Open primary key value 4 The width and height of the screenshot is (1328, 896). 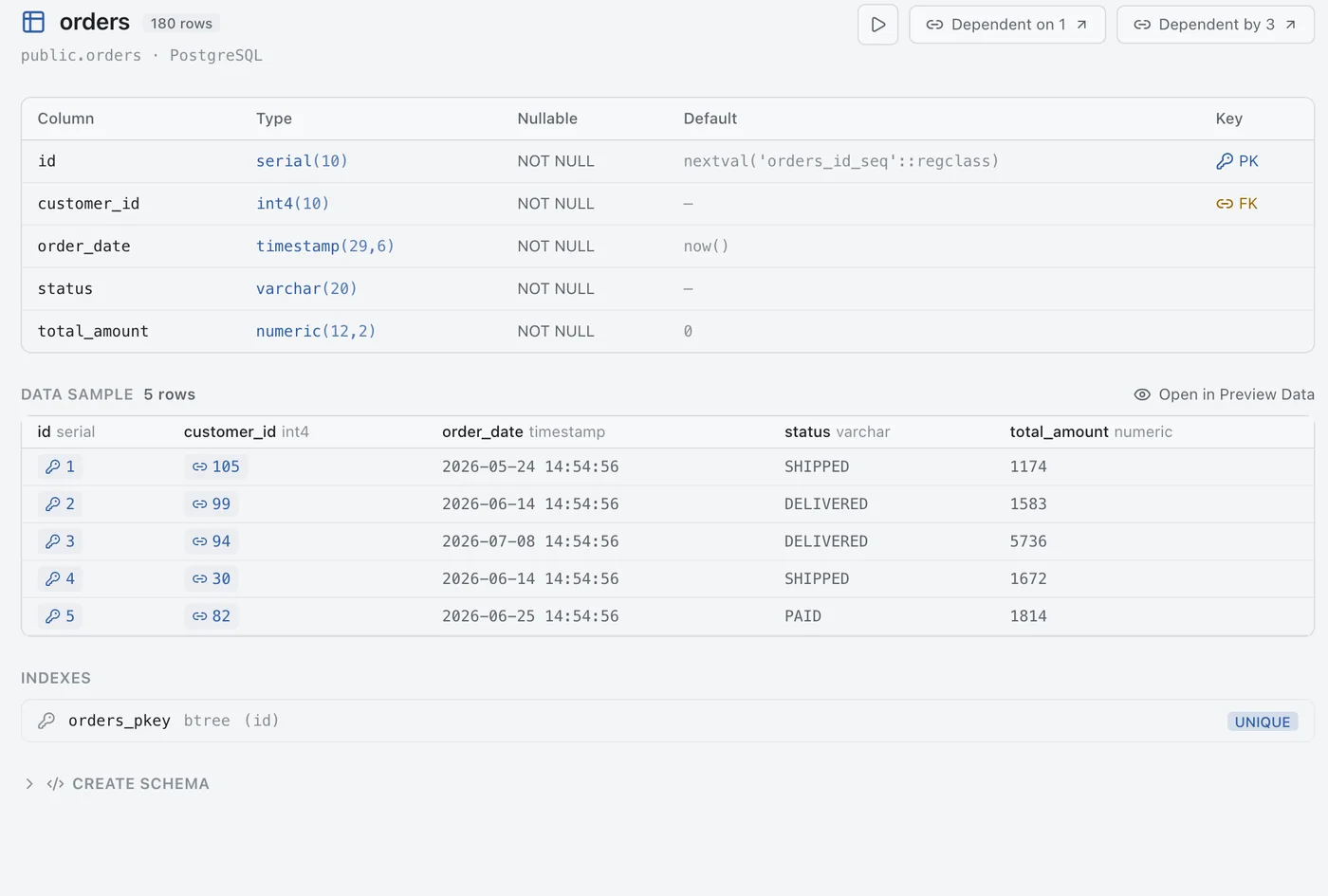coord(60,578)
